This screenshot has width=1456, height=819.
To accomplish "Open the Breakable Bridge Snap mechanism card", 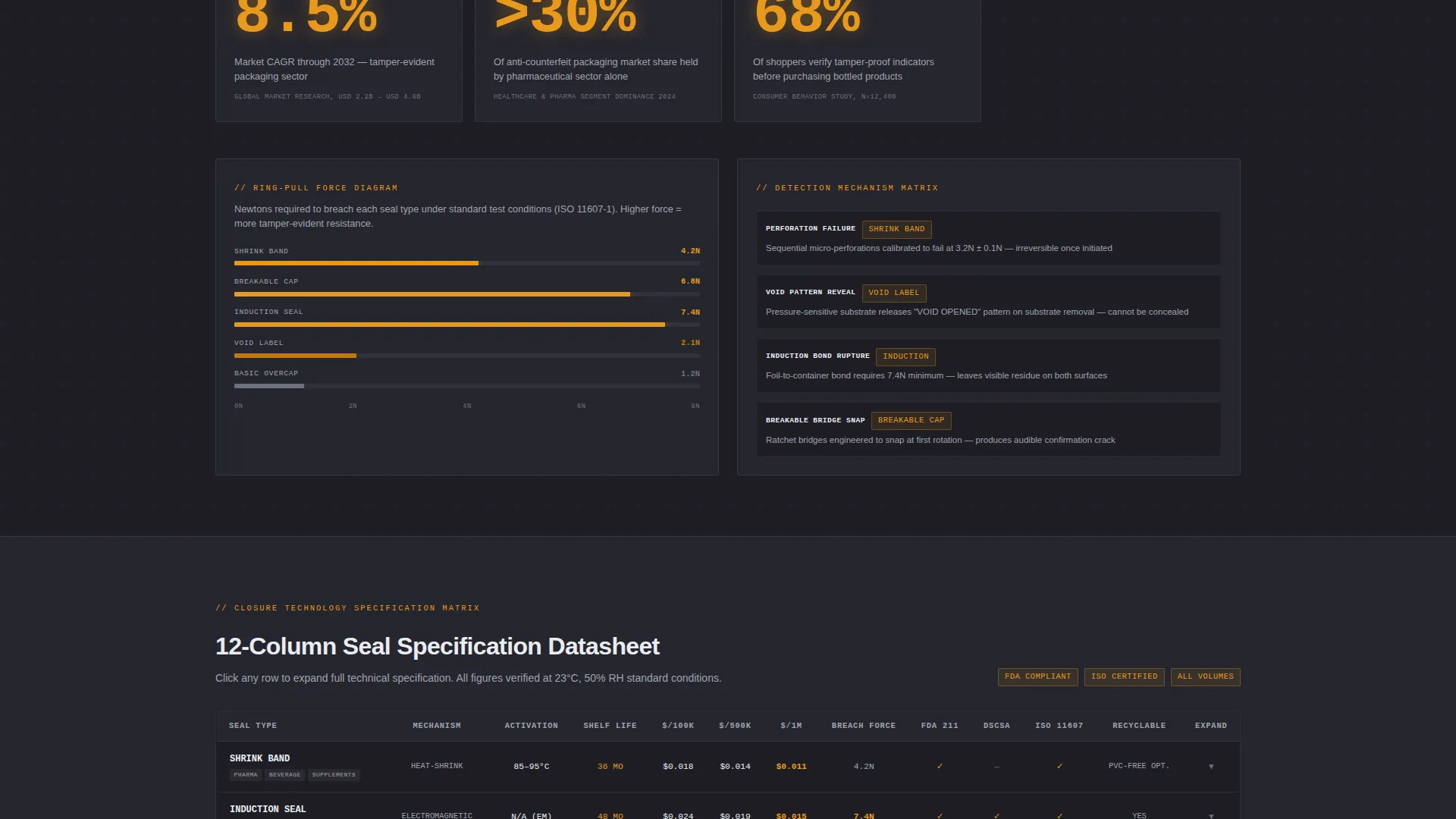I will 988,429.
